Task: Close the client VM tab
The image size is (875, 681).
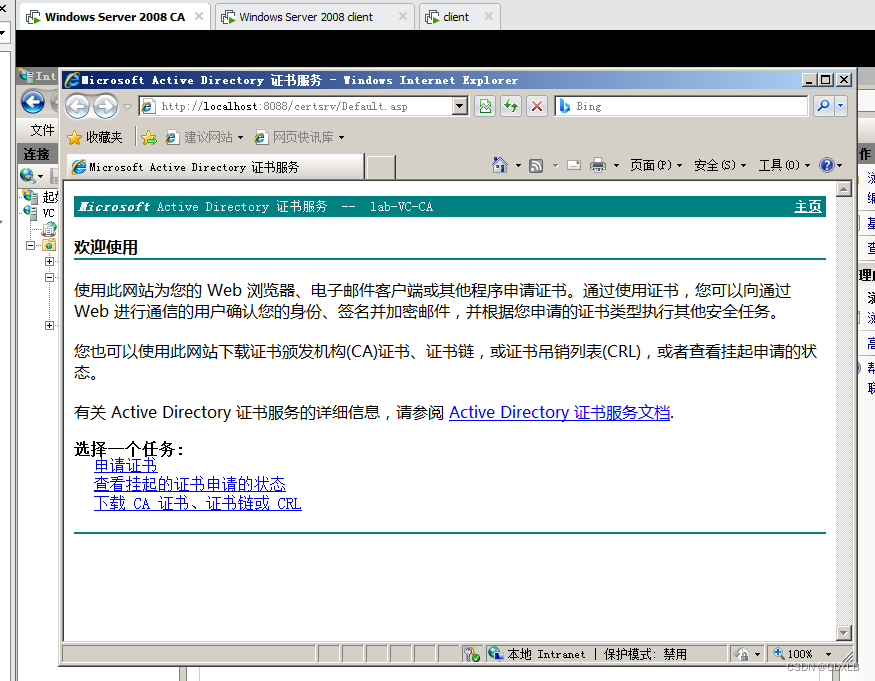Action: pyautogui.click(x=489, y=16)
